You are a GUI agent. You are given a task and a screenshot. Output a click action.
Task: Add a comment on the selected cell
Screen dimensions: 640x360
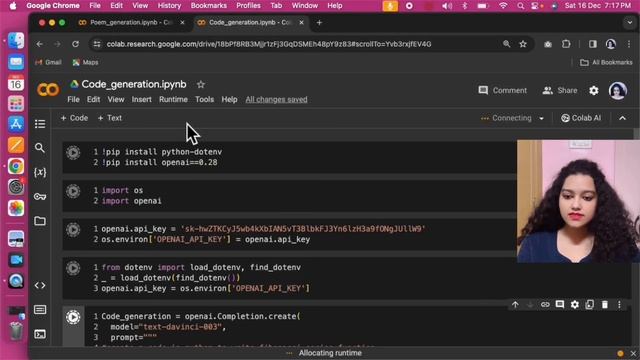560,304
